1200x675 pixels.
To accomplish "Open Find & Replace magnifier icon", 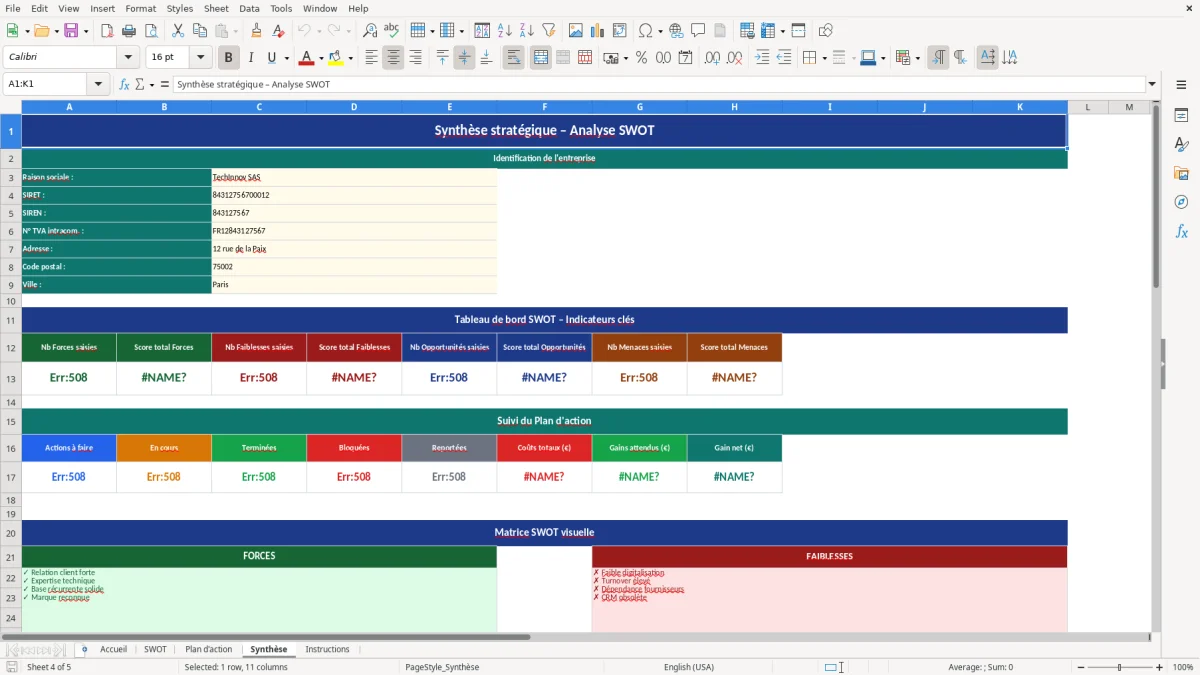I will [x=370, y=31].
